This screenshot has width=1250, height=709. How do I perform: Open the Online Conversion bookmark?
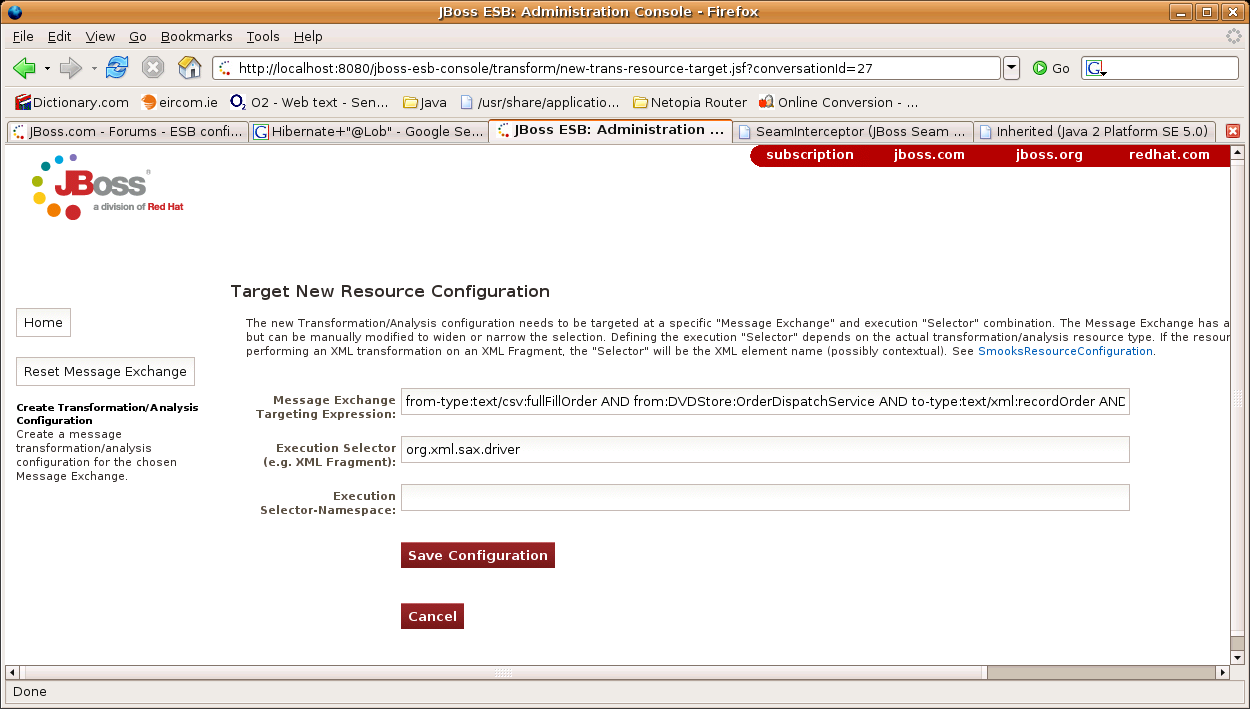coord(839,102)
